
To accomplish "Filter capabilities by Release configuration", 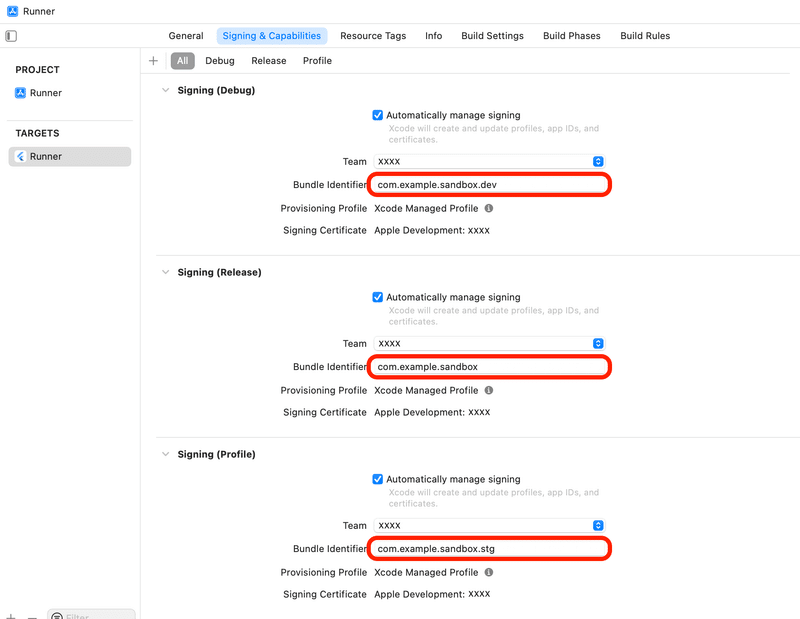I will coord(268,61).
